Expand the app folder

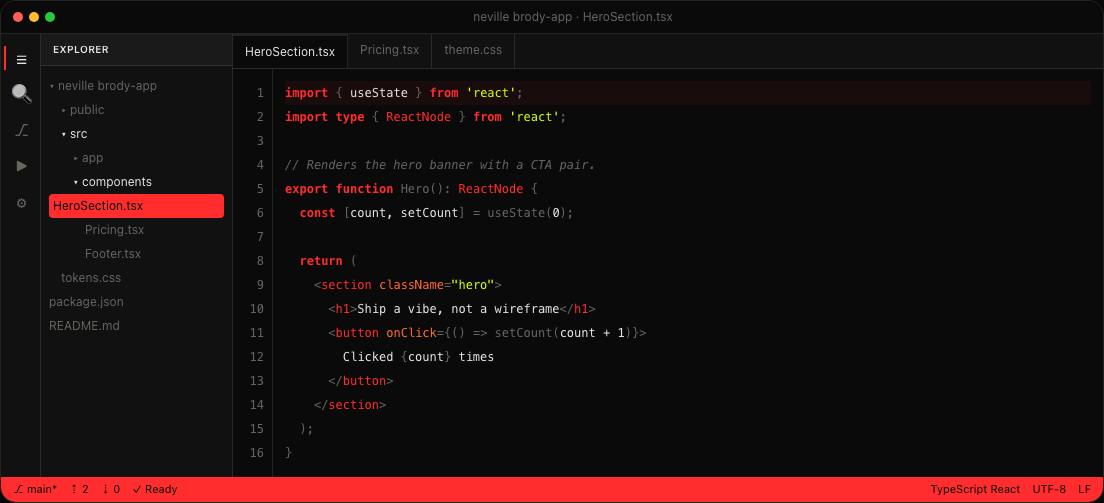click(x=88, y=158)
